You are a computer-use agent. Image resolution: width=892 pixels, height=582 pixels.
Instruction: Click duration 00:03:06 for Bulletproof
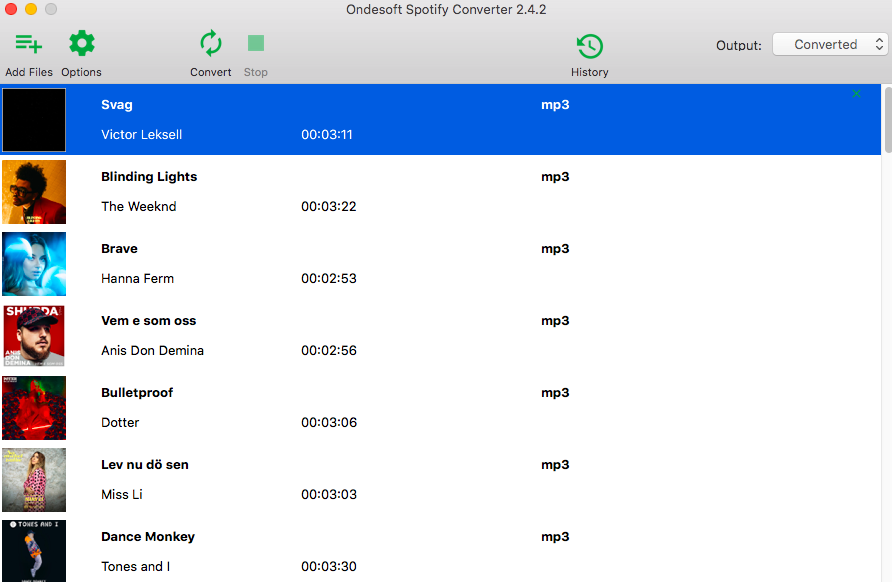pos(329,423)
